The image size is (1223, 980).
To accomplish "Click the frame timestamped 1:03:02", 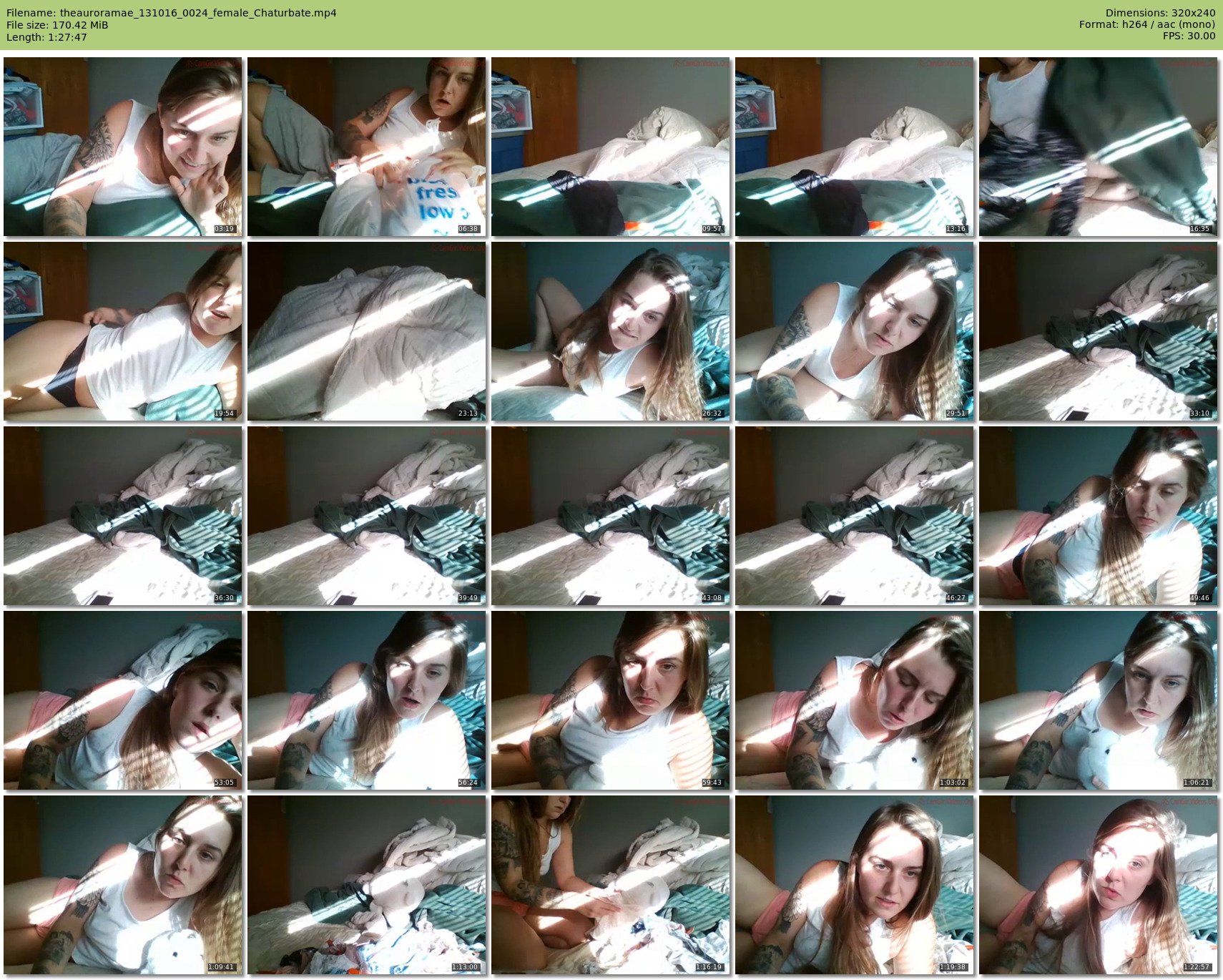I will click(854, 700).
